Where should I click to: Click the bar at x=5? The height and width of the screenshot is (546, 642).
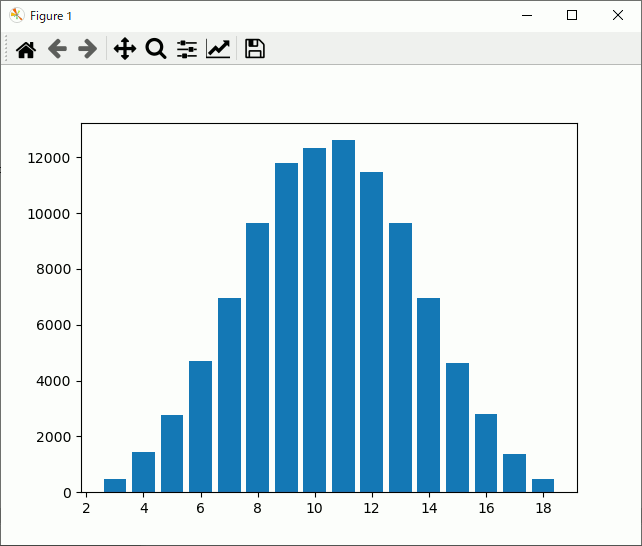point(172,453)
